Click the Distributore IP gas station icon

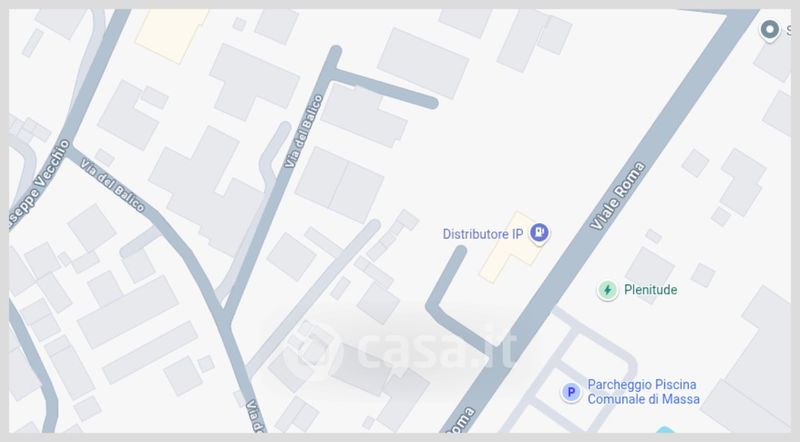(539, 233)
